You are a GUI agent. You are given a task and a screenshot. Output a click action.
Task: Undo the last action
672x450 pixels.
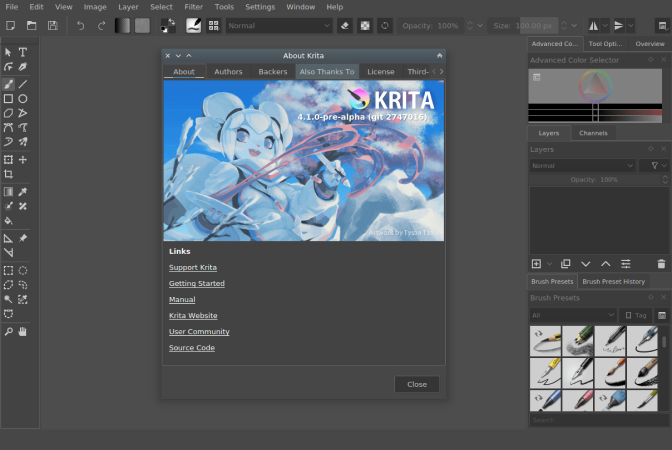point(80,26)
